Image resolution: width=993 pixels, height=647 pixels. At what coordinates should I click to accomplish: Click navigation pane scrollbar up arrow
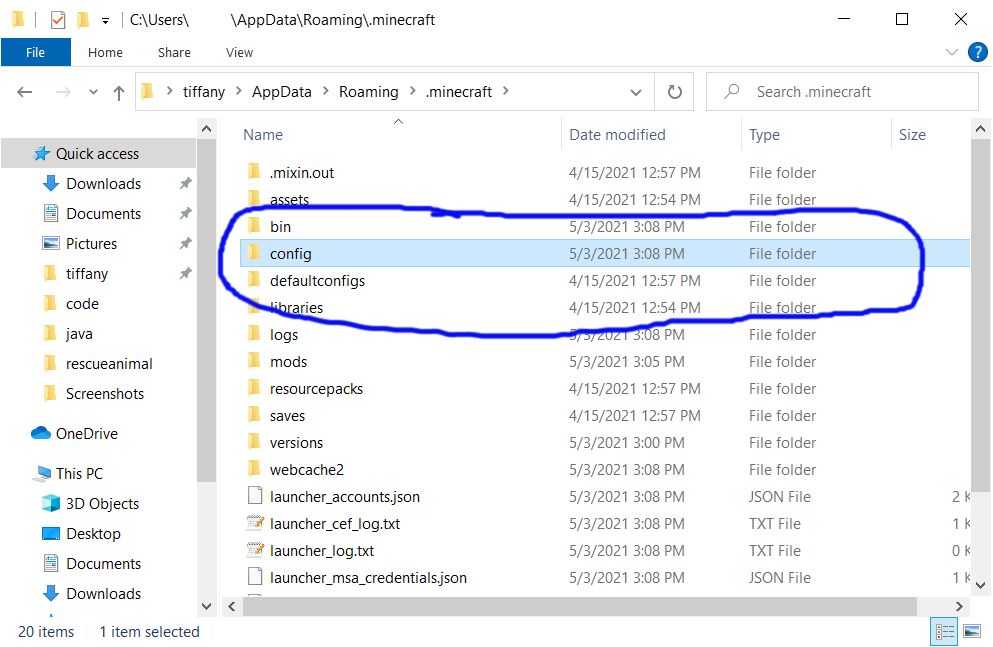pyautogui.click(x=206, y=129)
